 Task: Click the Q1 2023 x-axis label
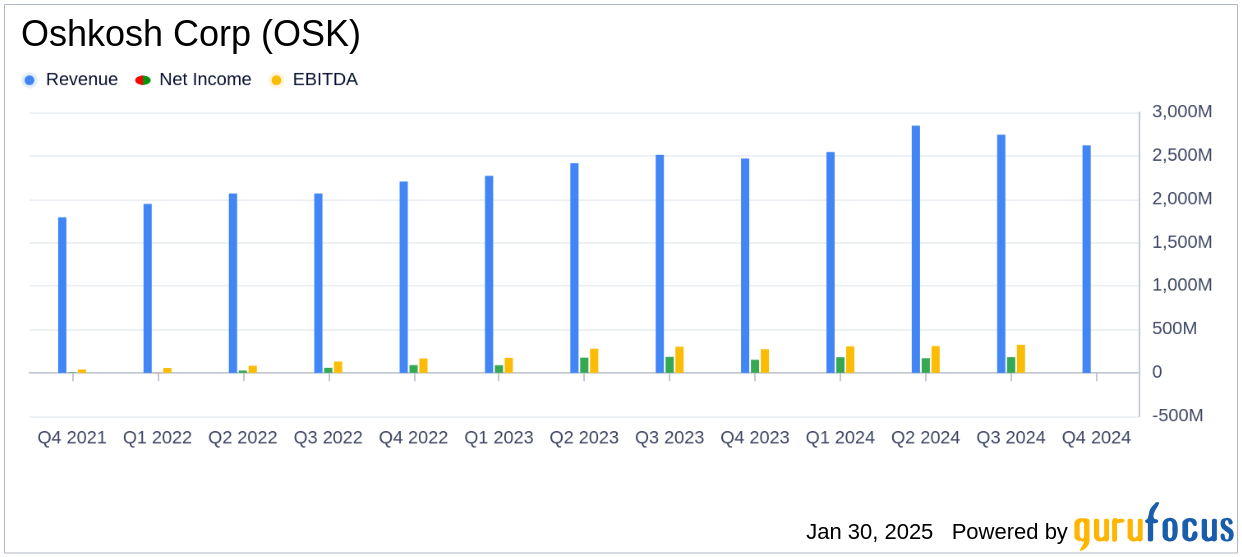pos(499,438)
